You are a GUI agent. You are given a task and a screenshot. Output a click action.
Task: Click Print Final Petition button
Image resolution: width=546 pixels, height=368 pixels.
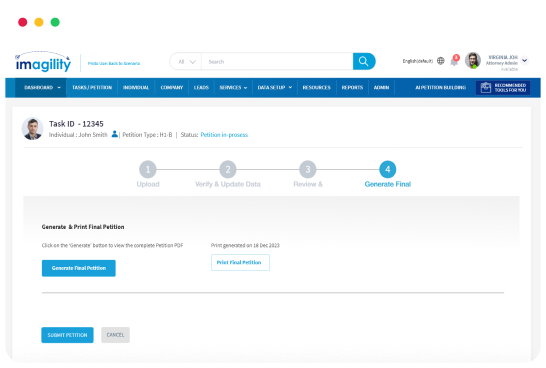[240, 263]
